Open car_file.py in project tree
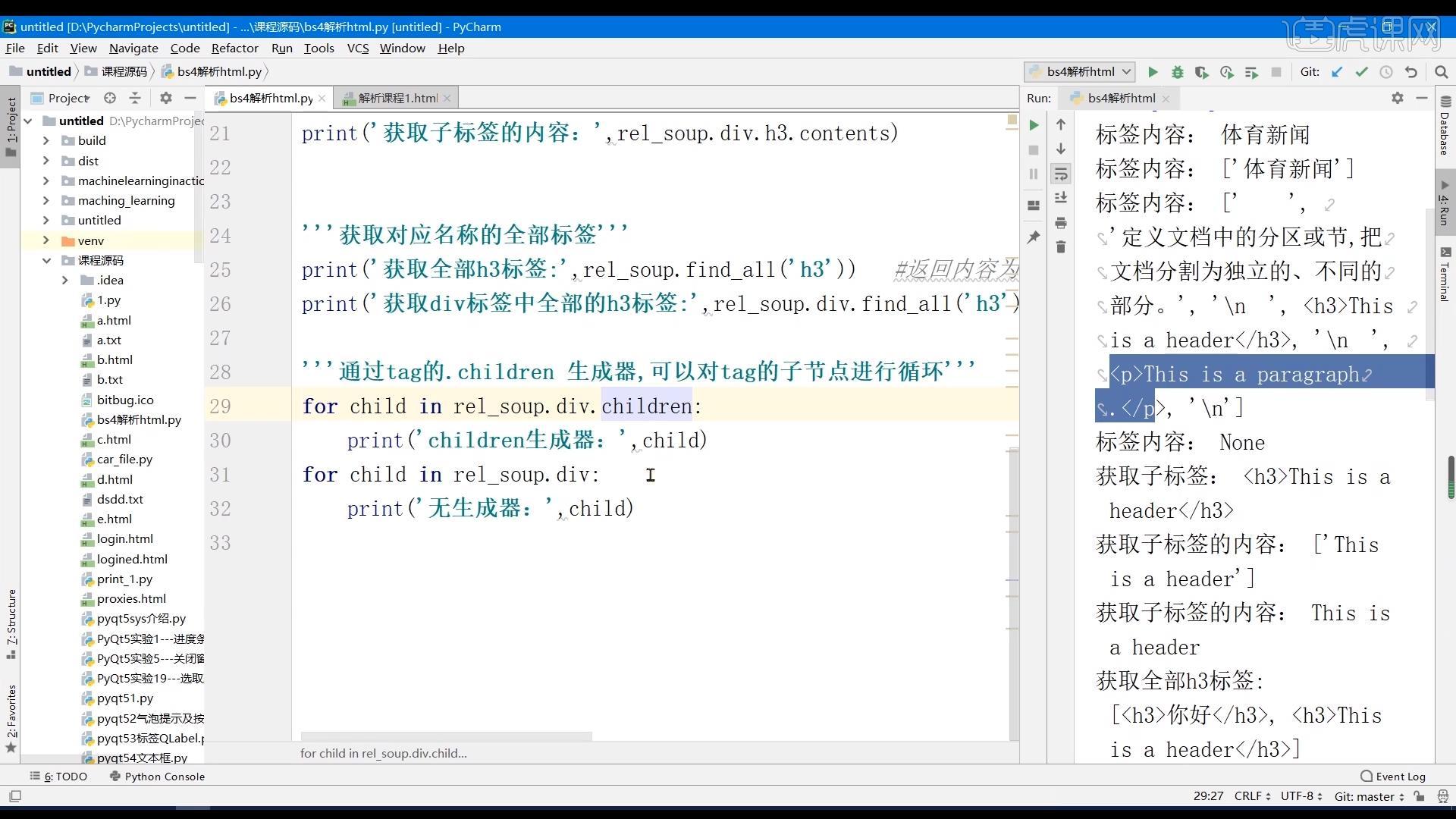Image resolution: width=1456 pixels, height=819 pixels. (124, 459)
